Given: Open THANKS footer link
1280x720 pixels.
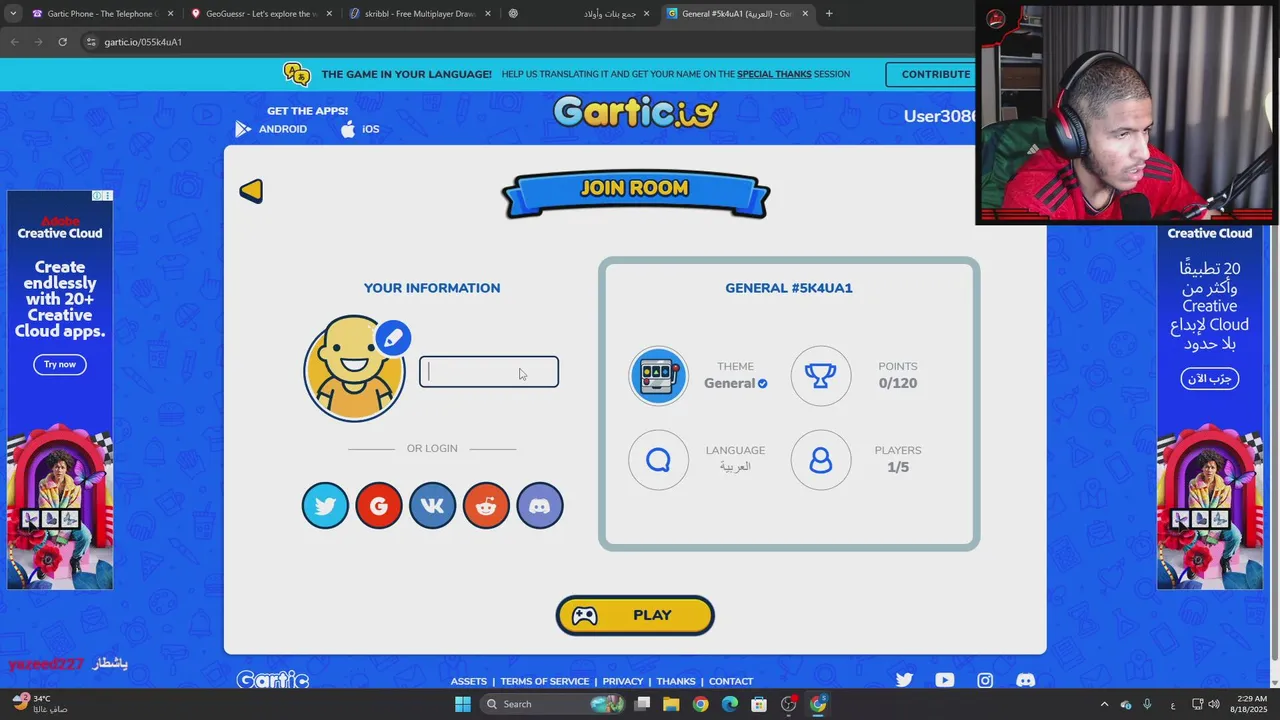Looking at the screenshot, I should pos(676,681).
